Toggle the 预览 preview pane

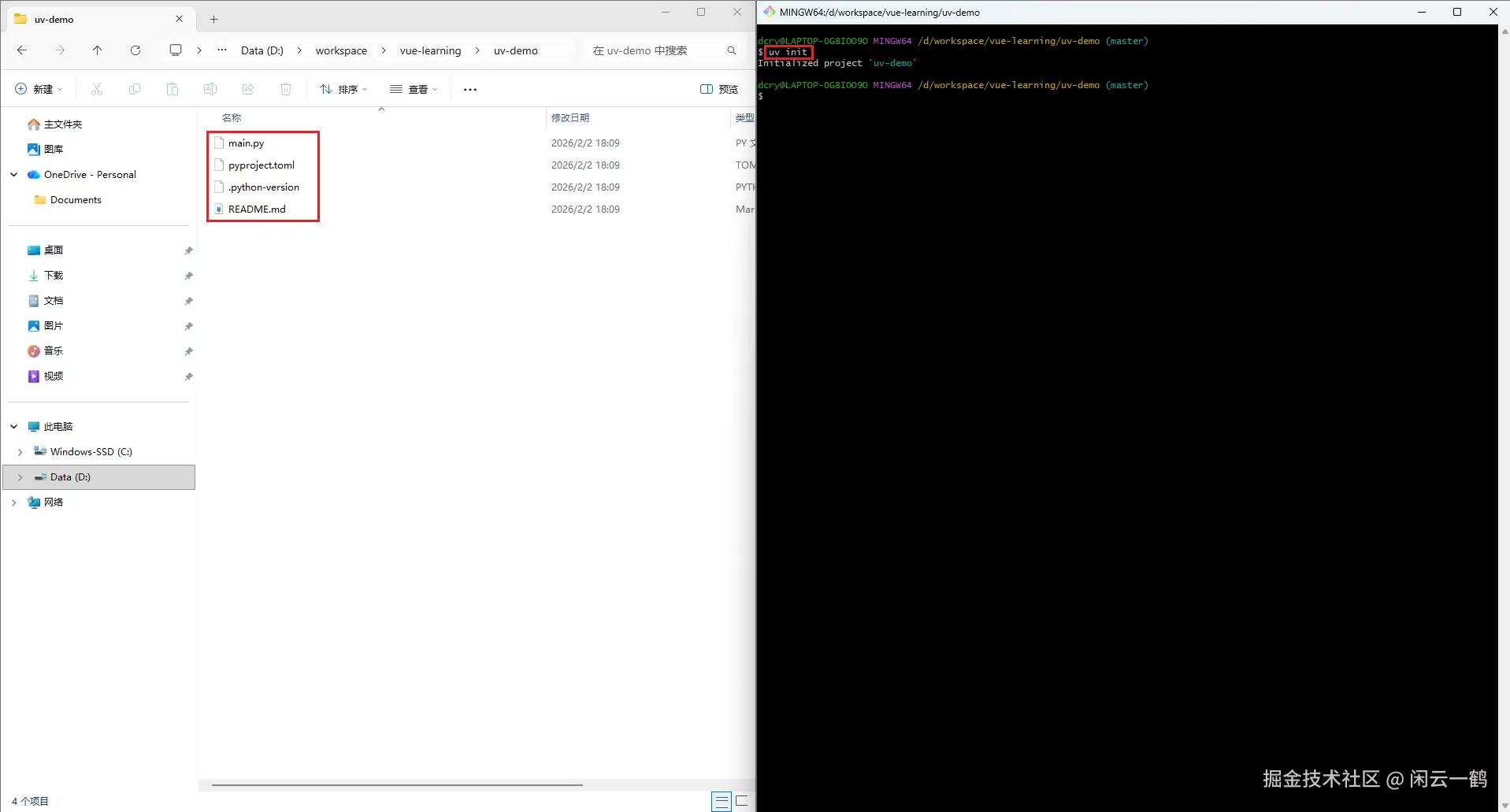point(719,89)
